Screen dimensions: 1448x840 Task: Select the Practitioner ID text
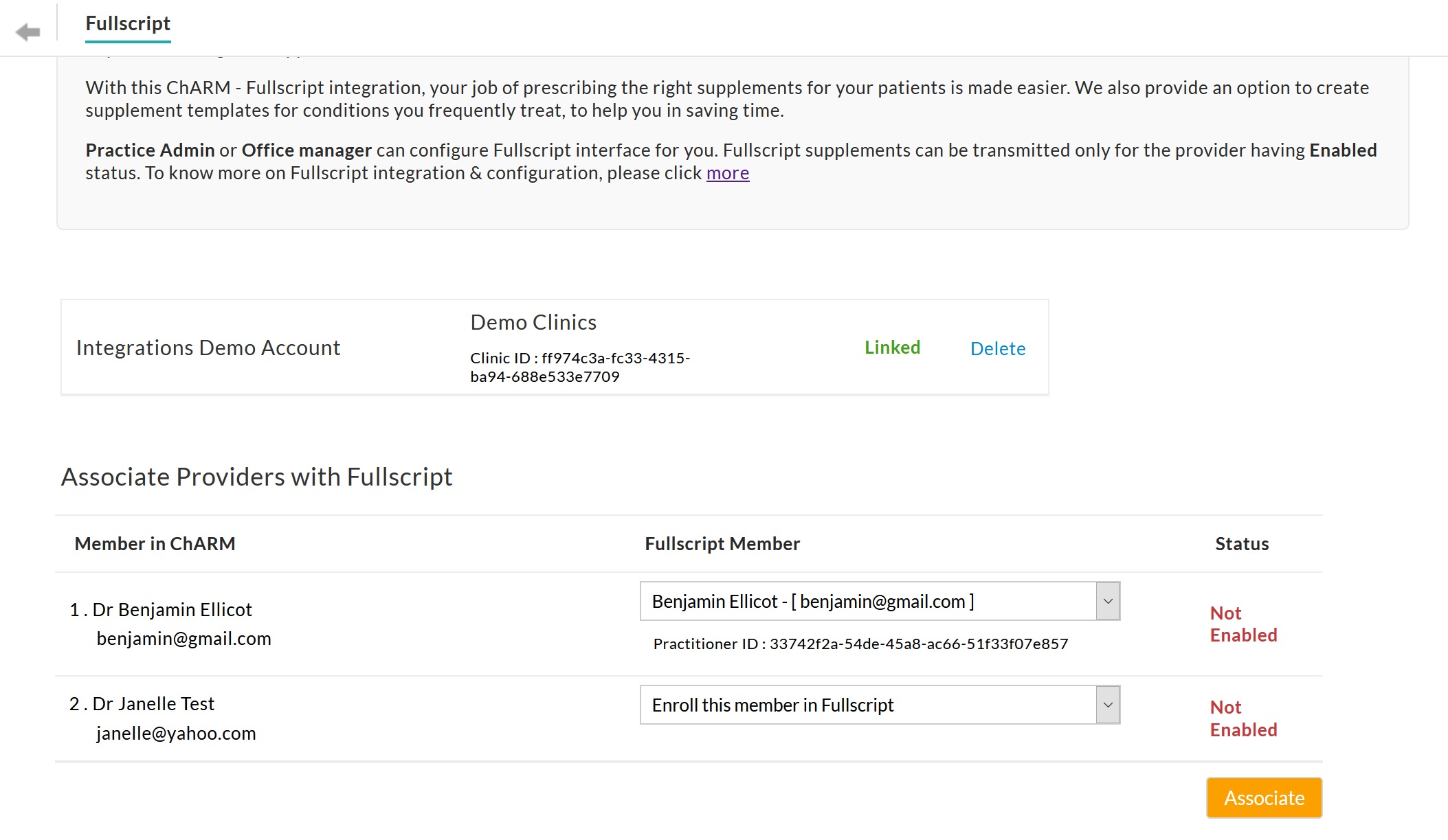point(860,644)
